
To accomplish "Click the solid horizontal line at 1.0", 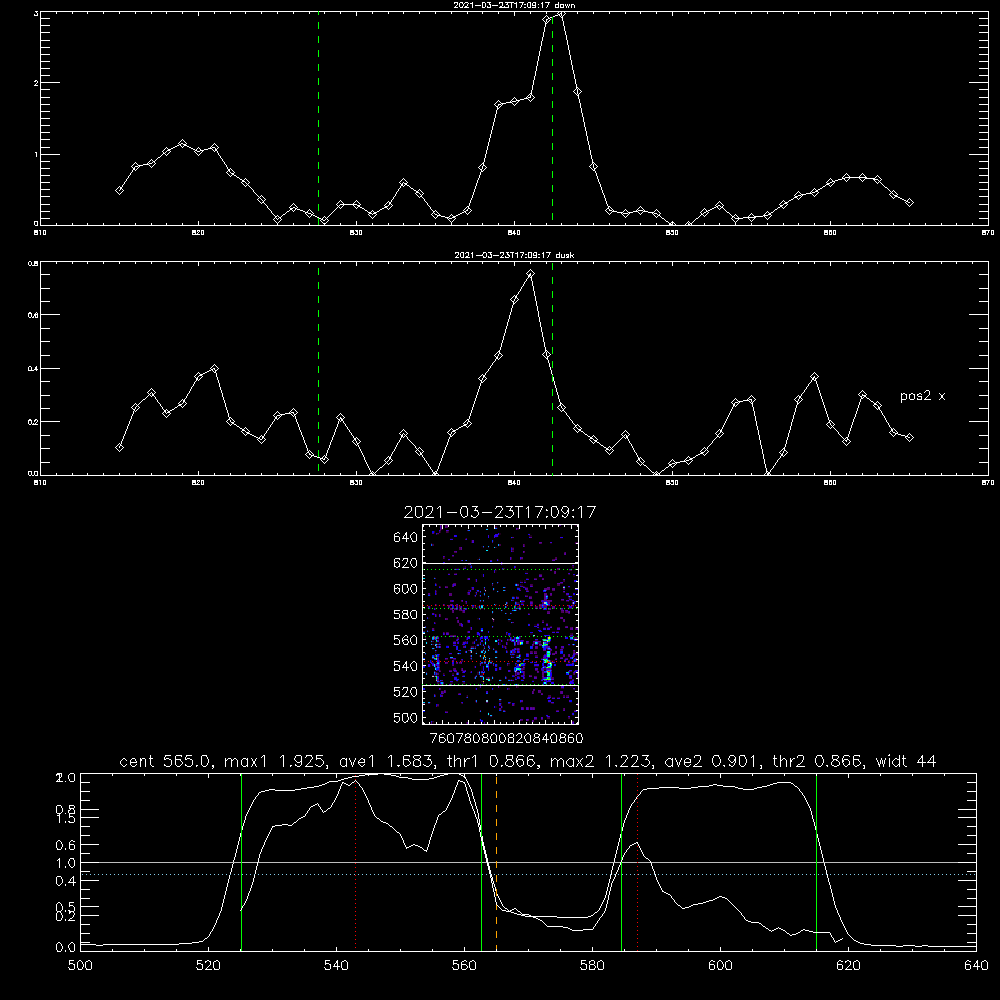I will [528, 862].
